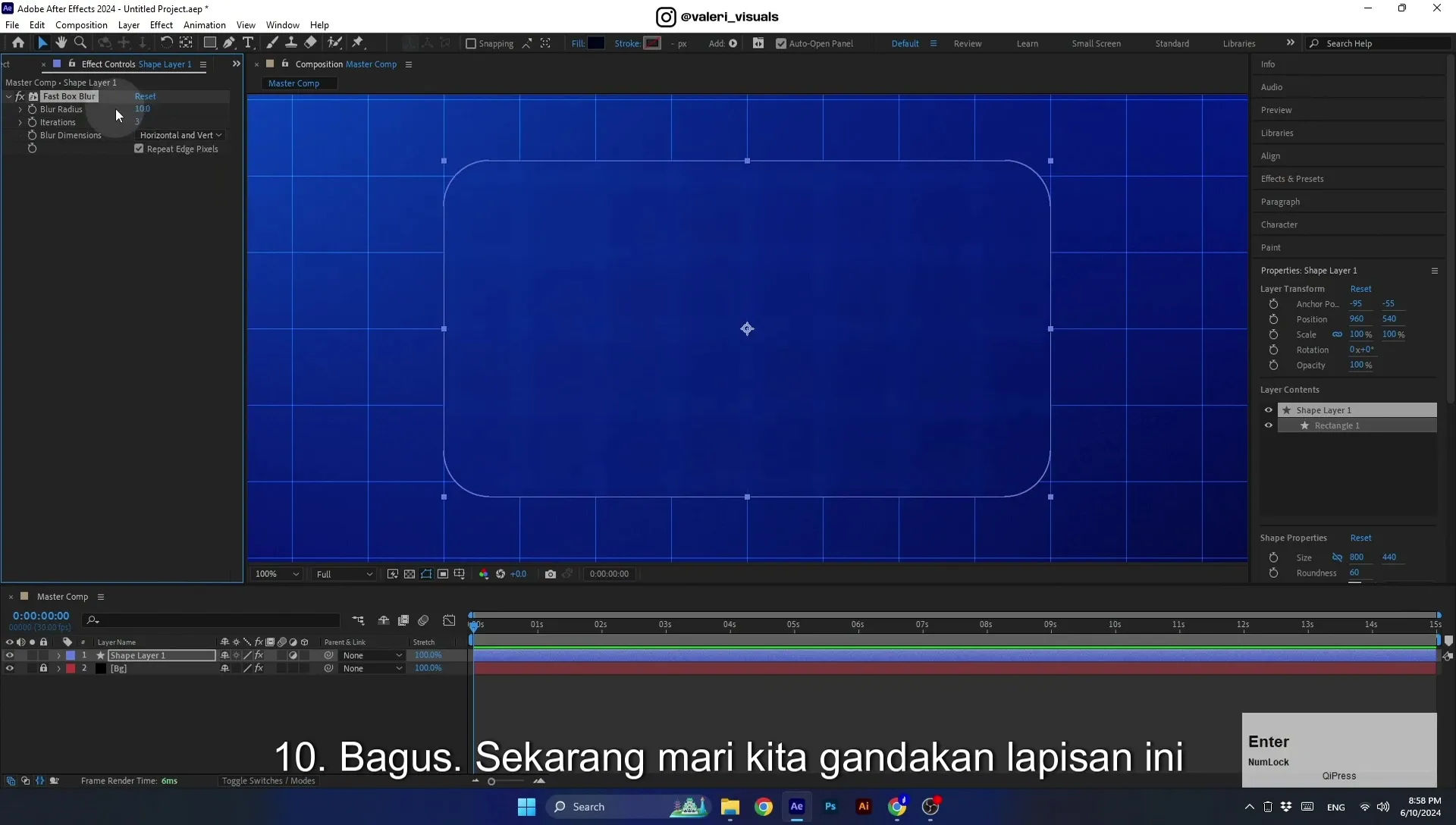Select the Rotation tool
The image size is (1456, 825).
166,43
